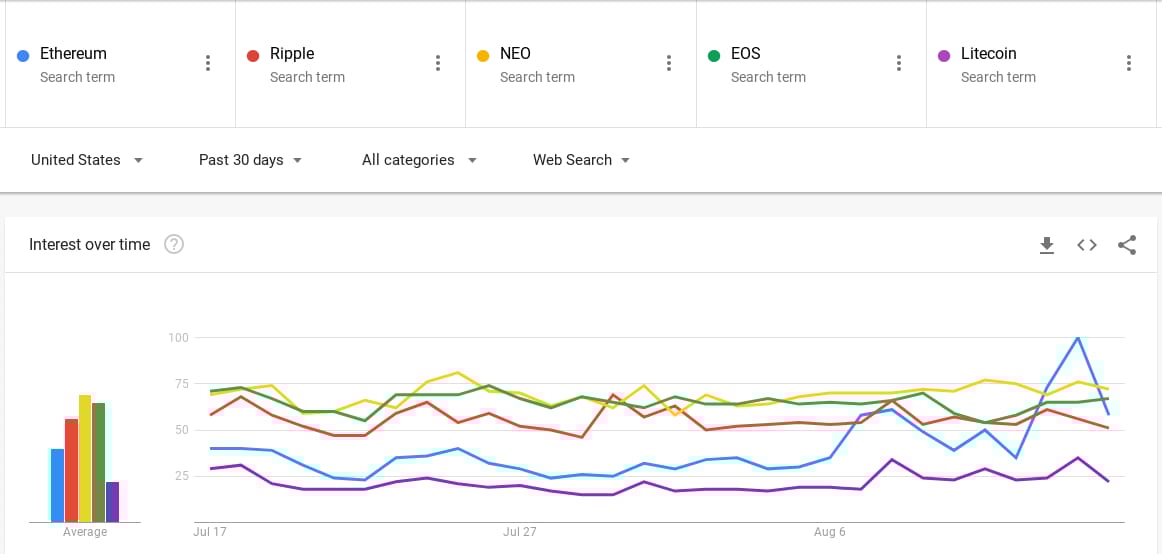Open the Past 30 days dropdown
Viewport: 1162px width, 554px height.
click(250, 160)
